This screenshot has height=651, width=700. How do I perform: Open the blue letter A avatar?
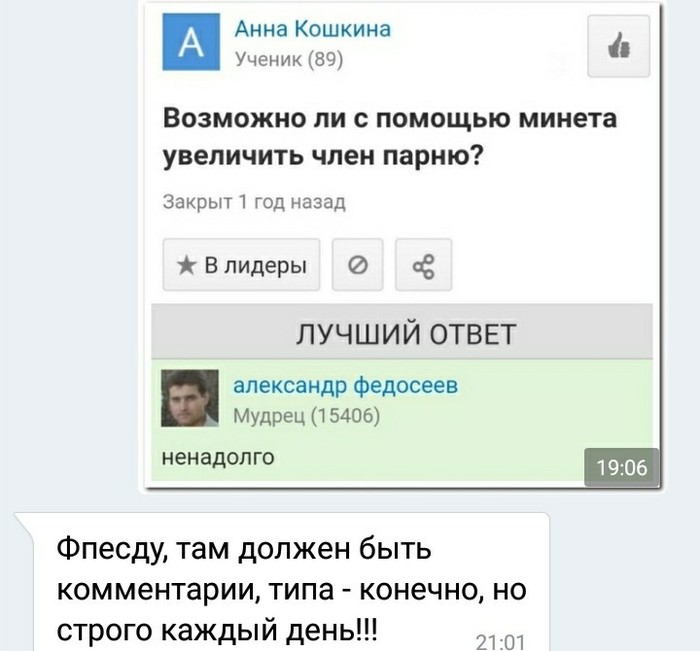191,42
